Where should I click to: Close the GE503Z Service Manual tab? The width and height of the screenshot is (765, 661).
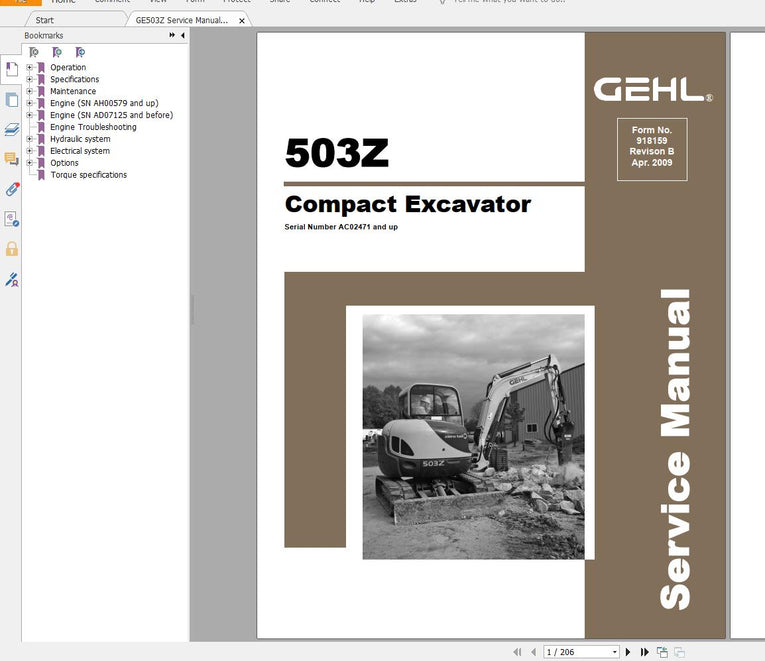pyautogui.click(x=239, y=20)
